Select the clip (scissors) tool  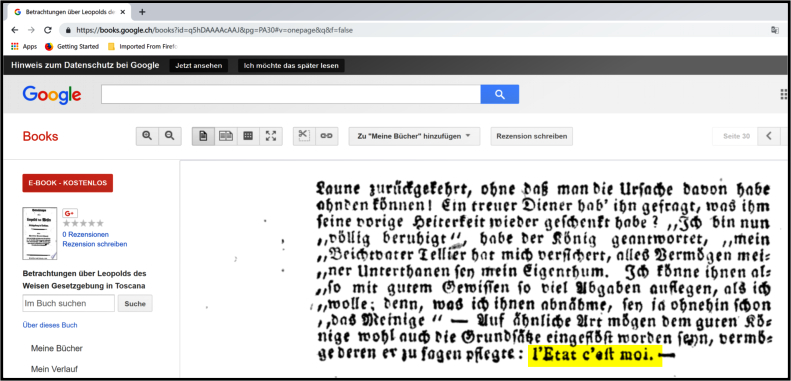304,136
